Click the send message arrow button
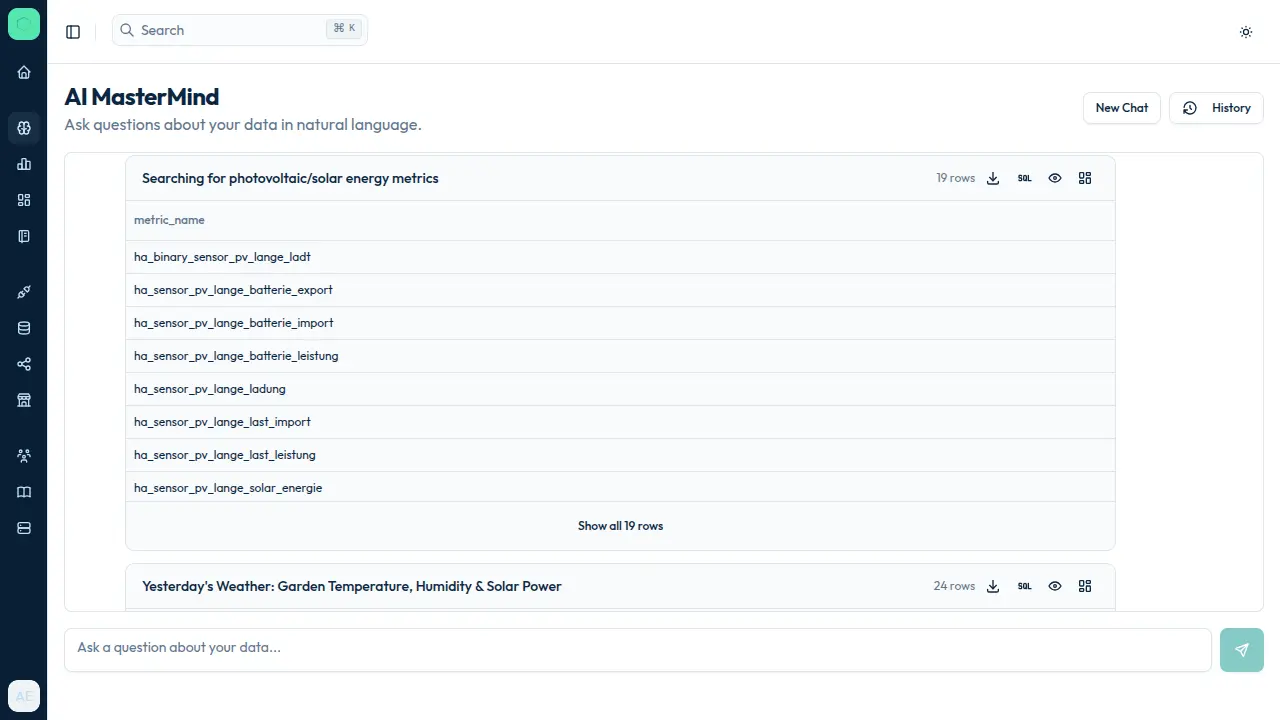 1241,650
